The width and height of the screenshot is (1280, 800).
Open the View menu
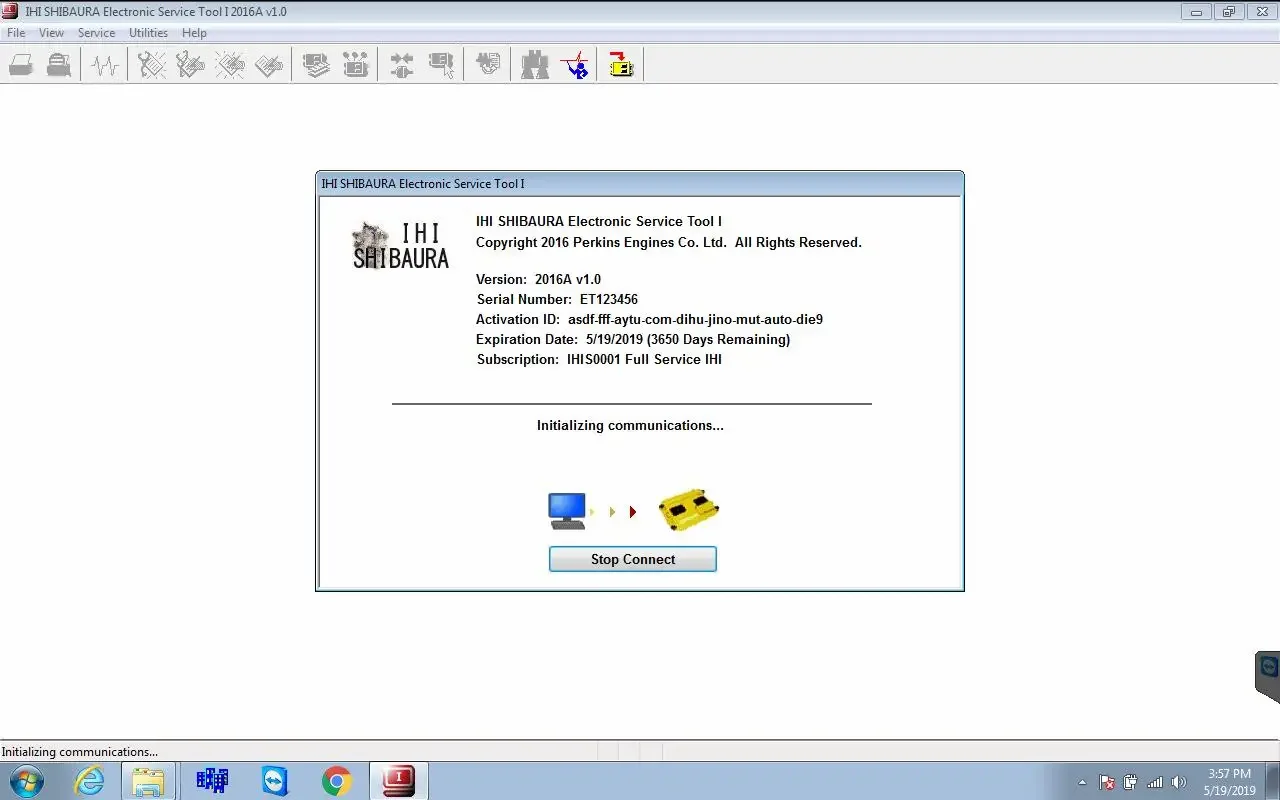point(51,33)
